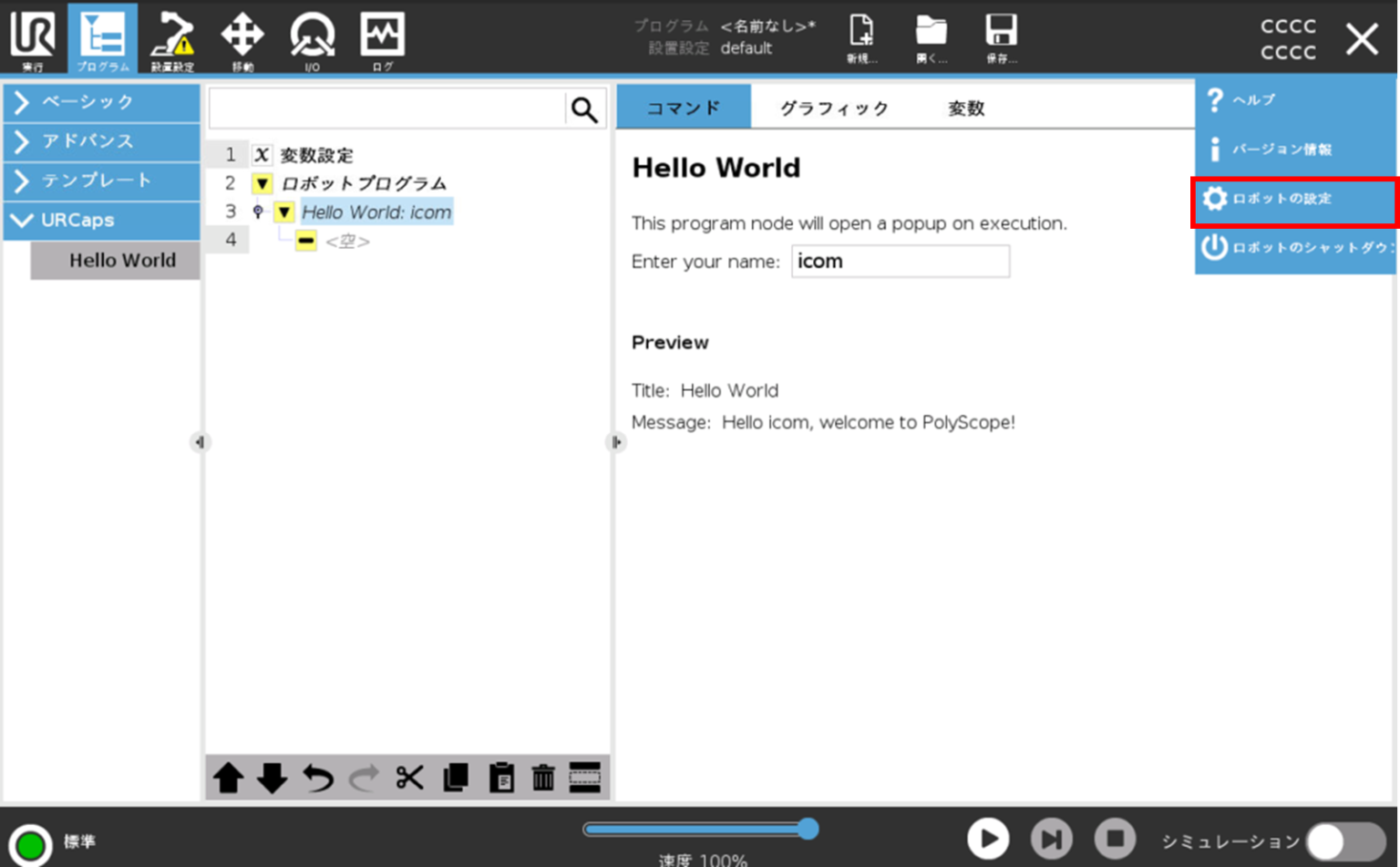The image size is (1400, 867).
Task: Open the 実行 (Run) screen
Action: point(33,38)
